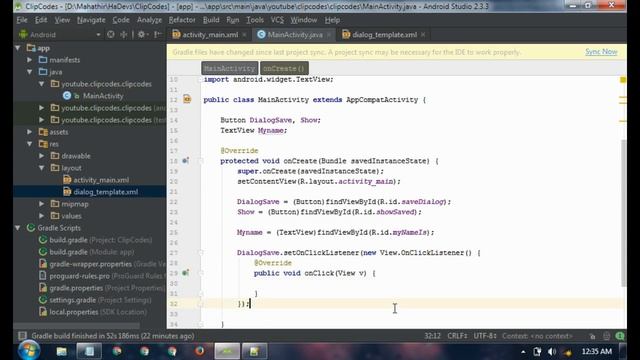Click the Windows Start orb

coord(29,351)
